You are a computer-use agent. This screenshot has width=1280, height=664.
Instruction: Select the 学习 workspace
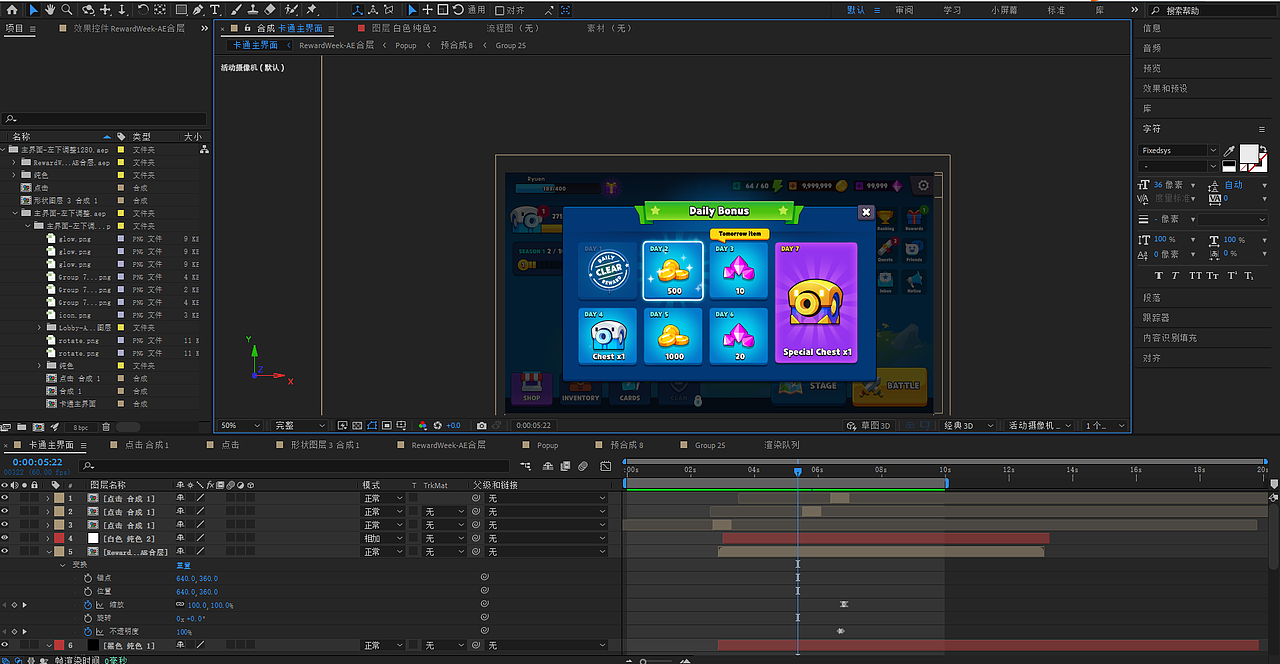tap(952, 10)
